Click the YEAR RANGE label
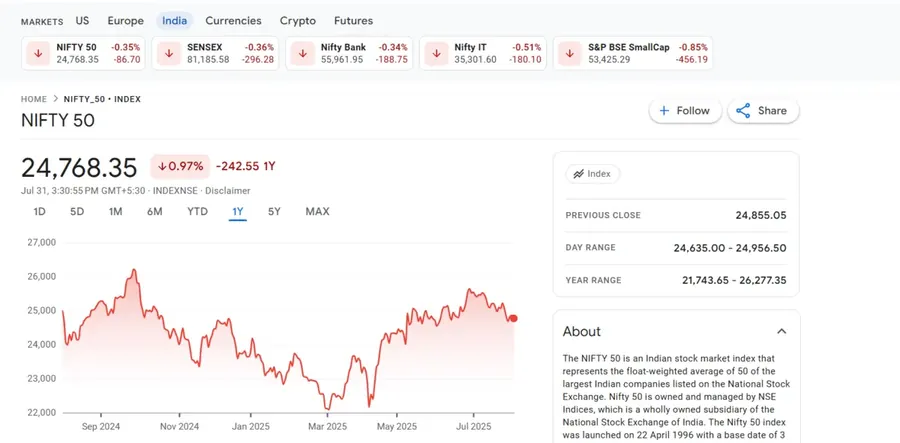The height and width of the screenshot is (443, 900). coord(593,281)
